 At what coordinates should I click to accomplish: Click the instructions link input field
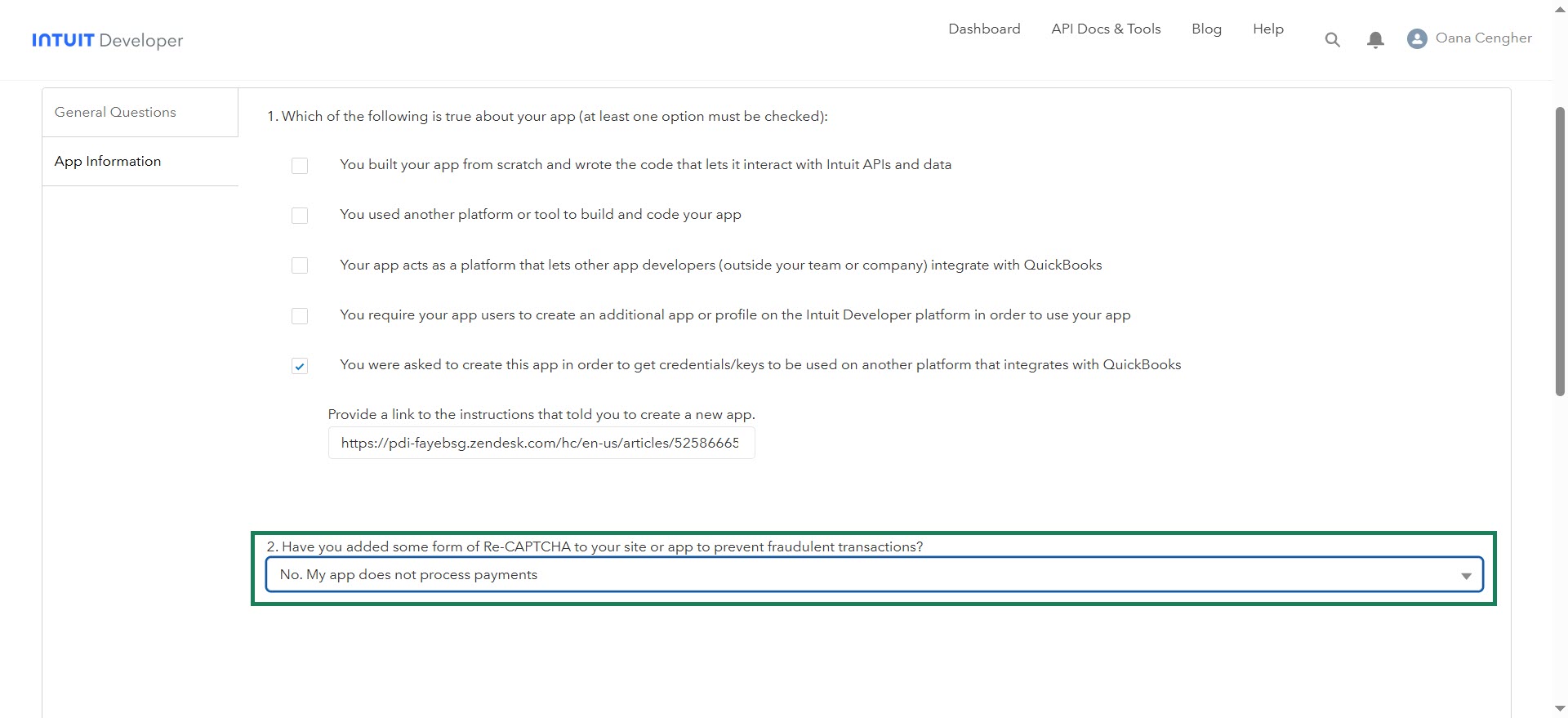click(541, 444)
